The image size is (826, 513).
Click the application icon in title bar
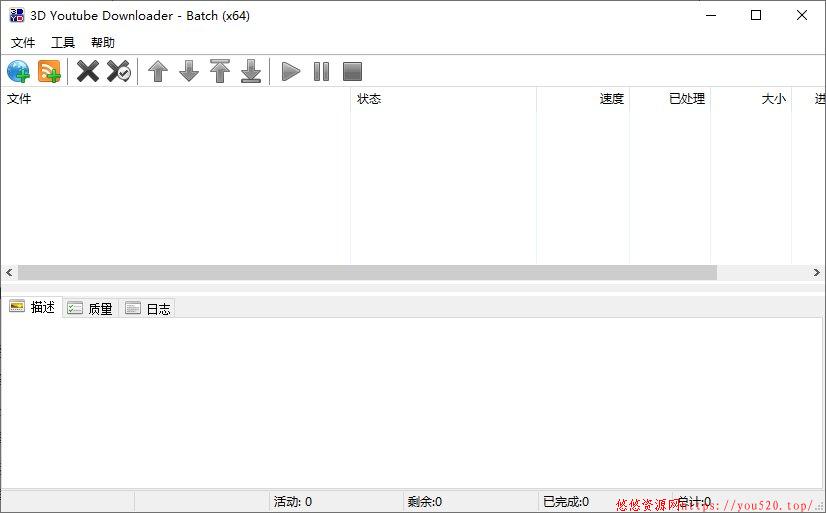pos(17,15)
